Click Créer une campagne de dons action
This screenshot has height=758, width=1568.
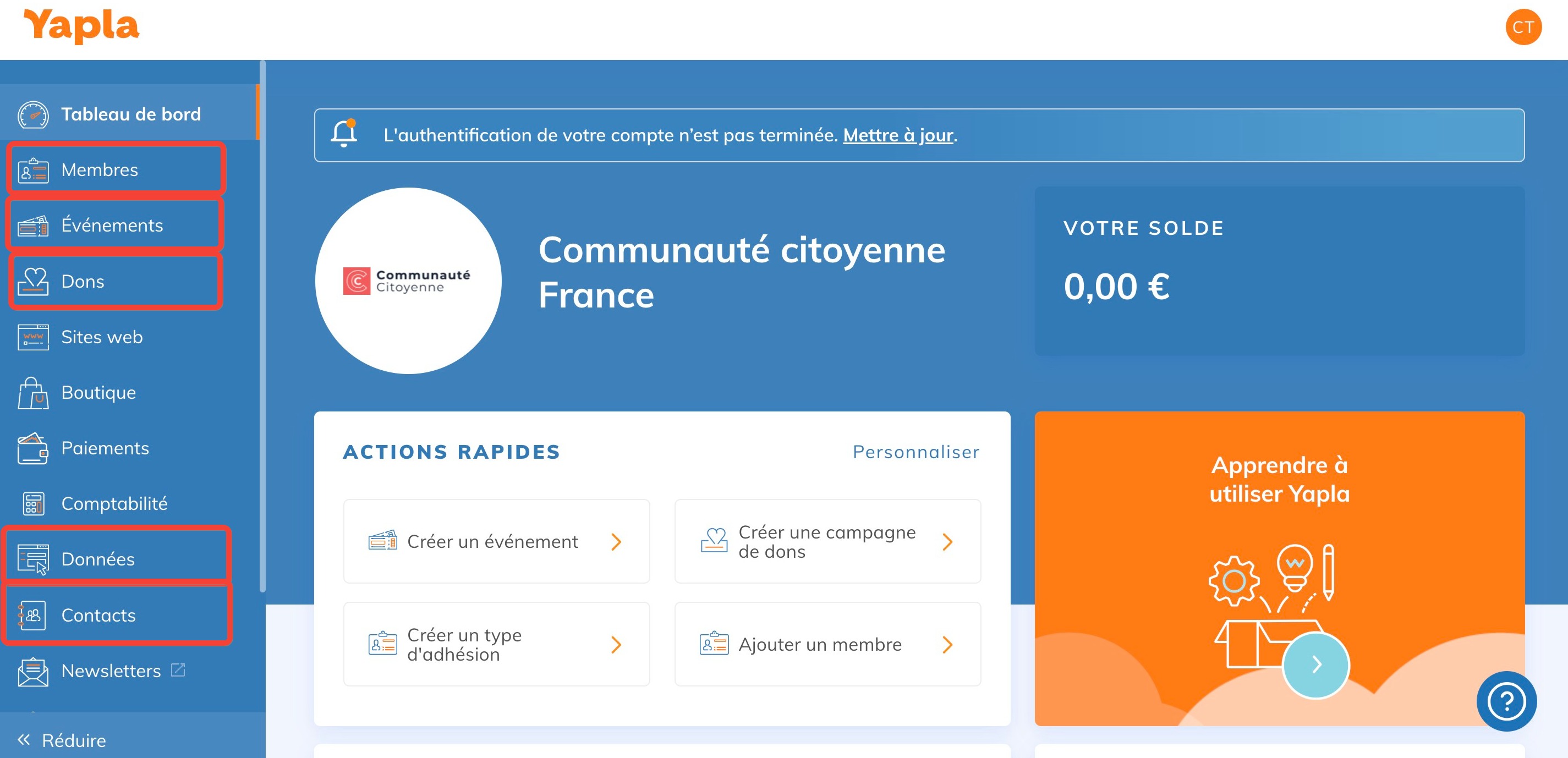point(827,541)
